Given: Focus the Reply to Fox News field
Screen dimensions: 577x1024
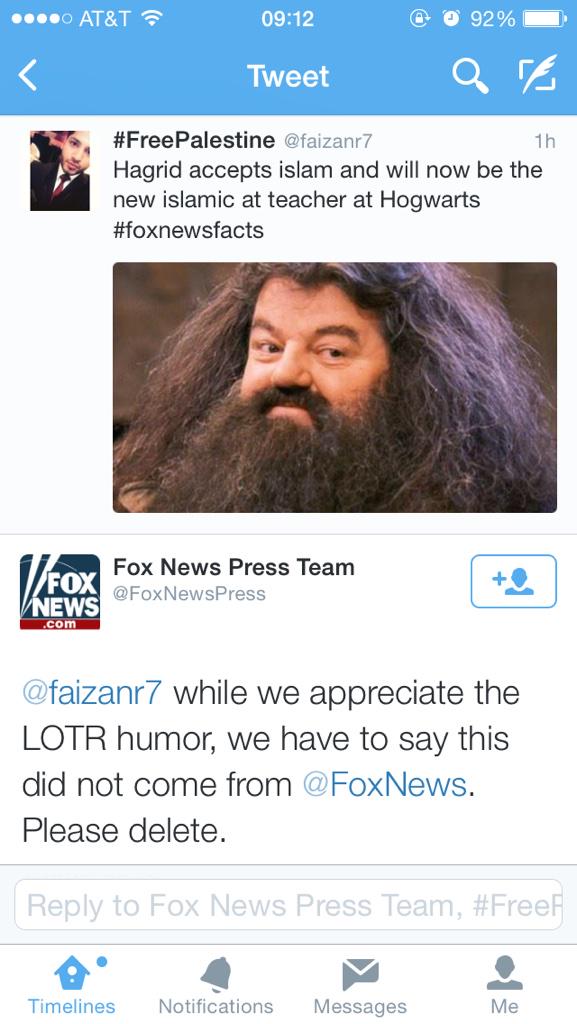Looking at the screenshot, I should (288, 904).
